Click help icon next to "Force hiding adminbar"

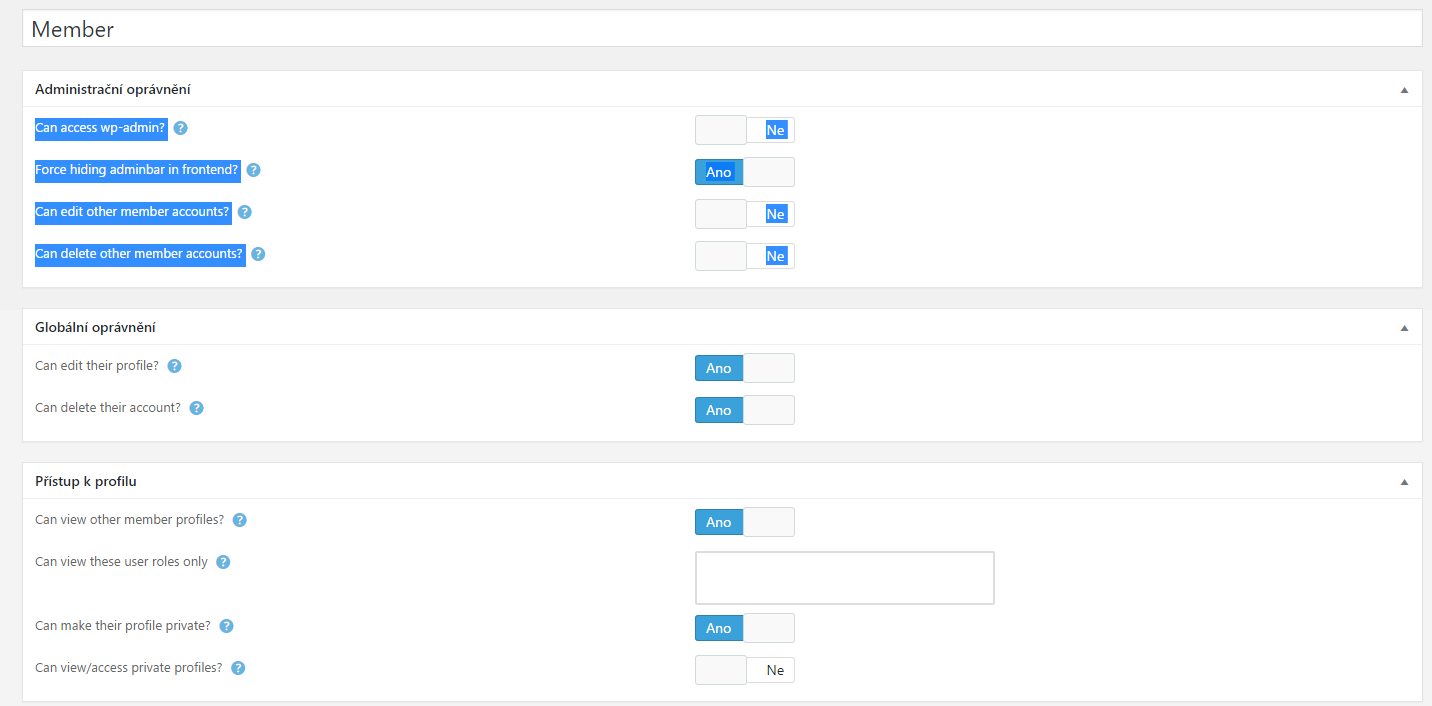(x=254, y=170)
